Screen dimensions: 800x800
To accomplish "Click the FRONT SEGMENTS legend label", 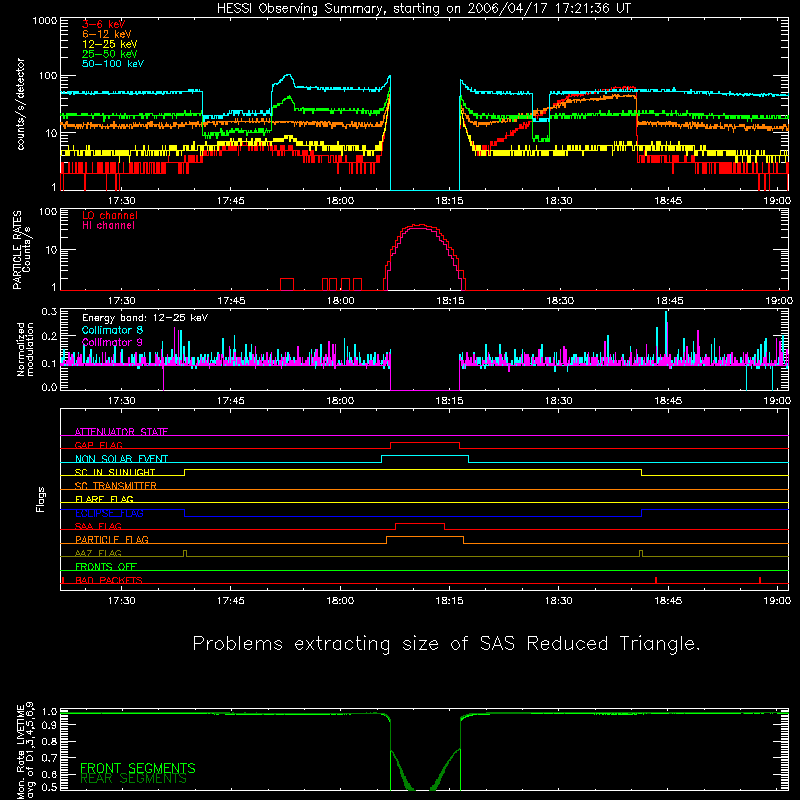I will tap(138, 768).
